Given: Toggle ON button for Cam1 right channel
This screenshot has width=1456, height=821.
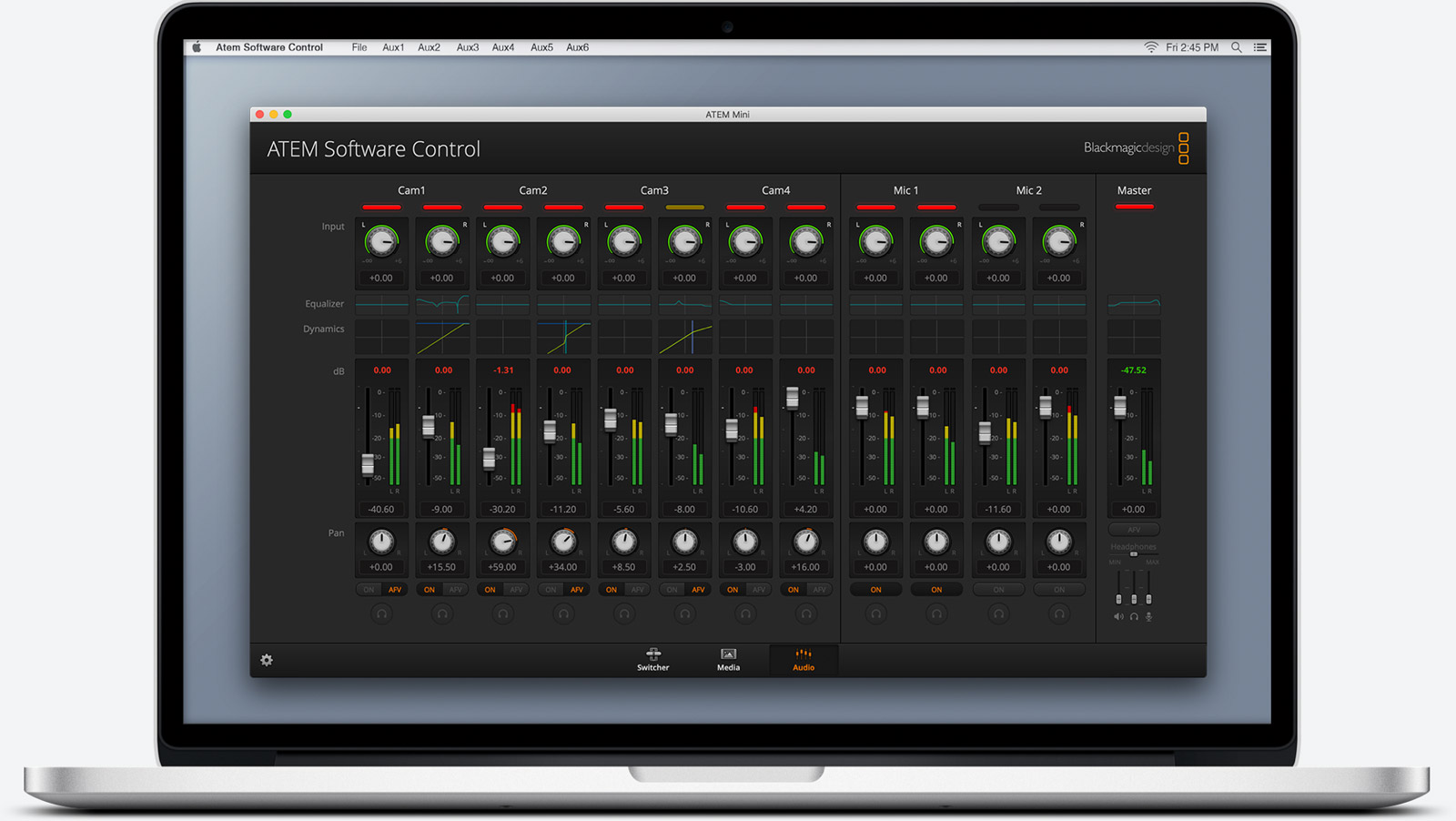Looking at the screenshot, I should click(x=430, y=590).
